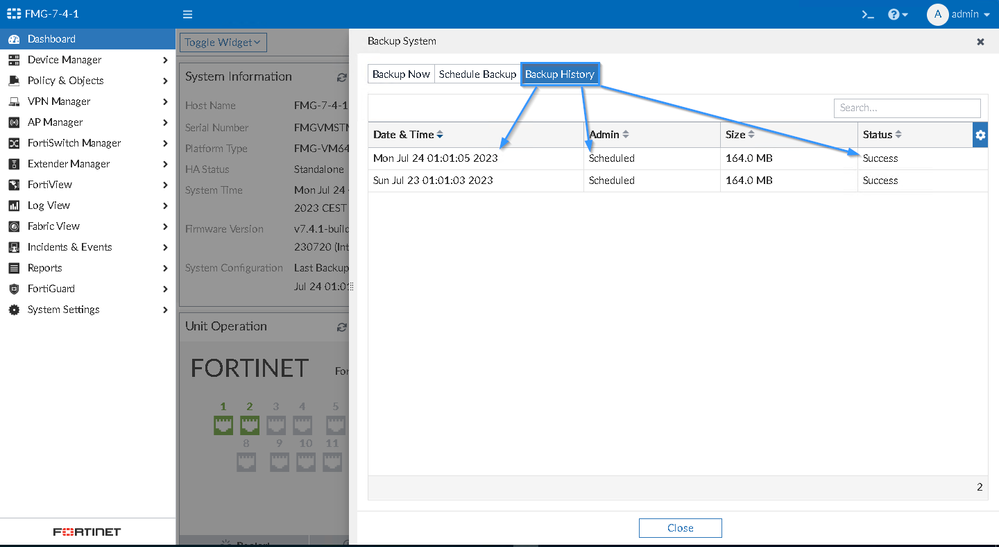
Task: Expand Log View submenu chevron
Action: [x=165, y=206]
